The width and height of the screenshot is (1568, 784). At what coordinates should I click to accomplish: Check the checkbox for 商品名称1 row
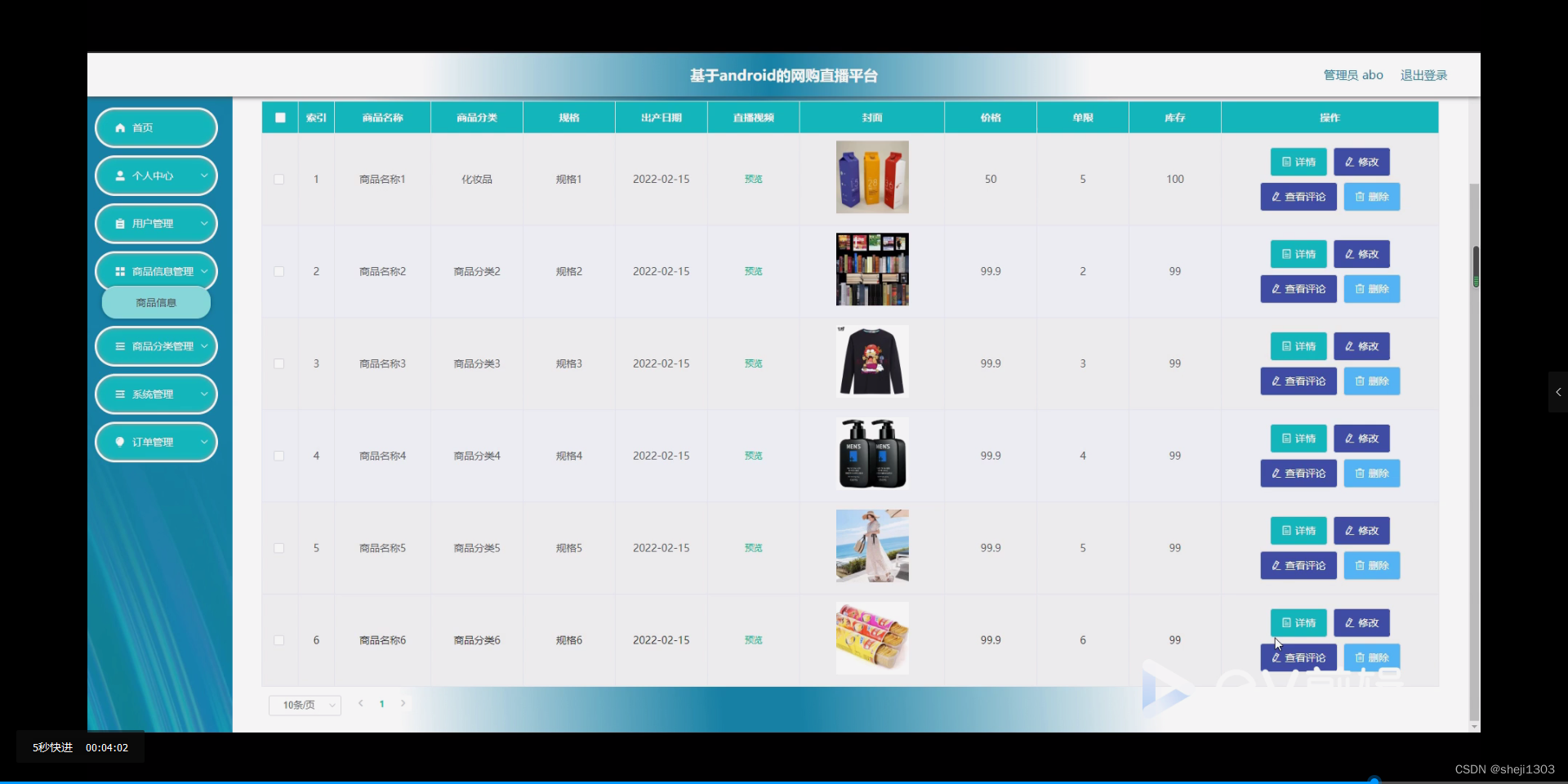278,179
